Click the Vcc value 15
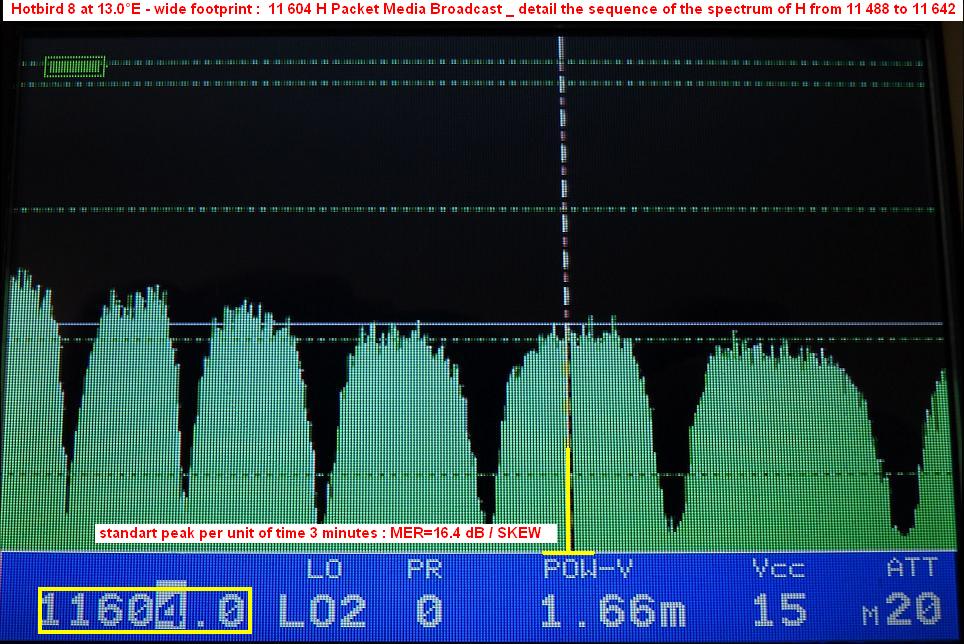Screen dimensions: 964x644 point(780,610)
